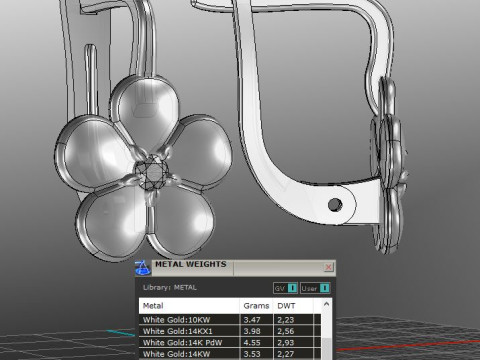Toggle the GV library switch

point(285,288)
